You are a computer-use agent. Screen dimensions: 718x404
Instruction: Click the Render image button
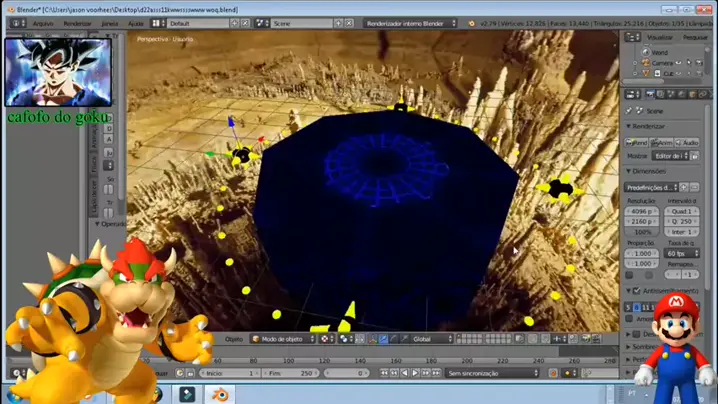coord(636,143)
